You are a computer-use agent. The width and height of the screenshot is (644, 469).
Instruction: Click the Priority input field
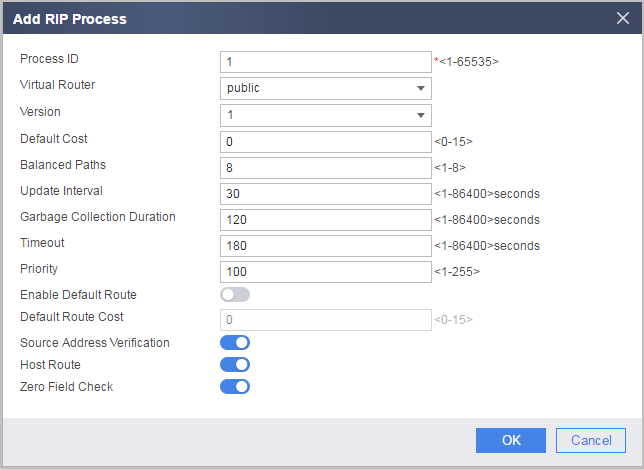click(326, 272)
